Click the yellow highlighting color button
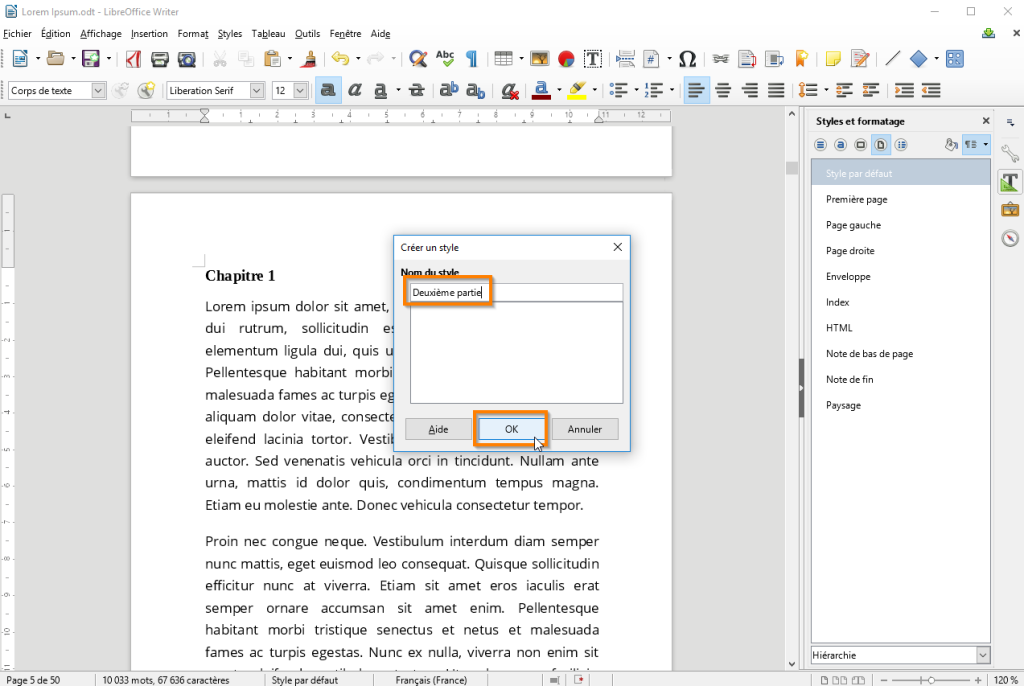The width and height of the screenshot is (1024, 686). (576, 91)
